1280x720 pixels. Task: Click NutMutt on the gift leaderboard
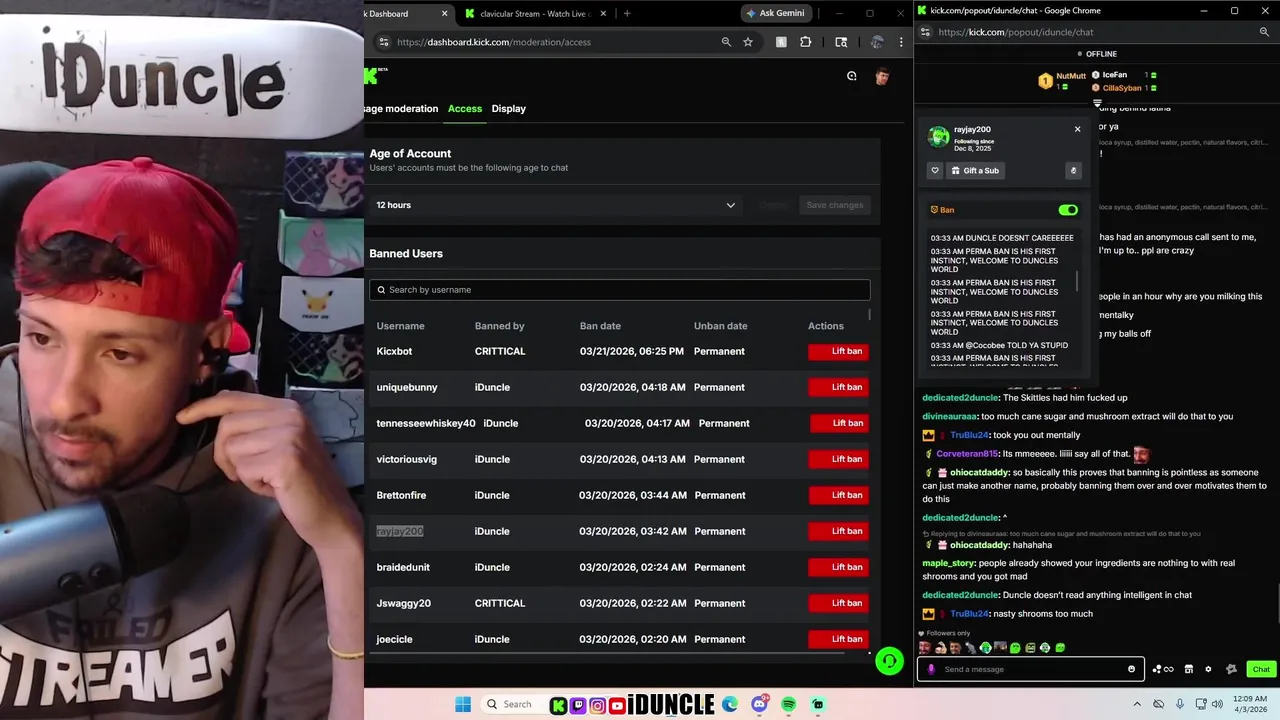[1071, 76]
